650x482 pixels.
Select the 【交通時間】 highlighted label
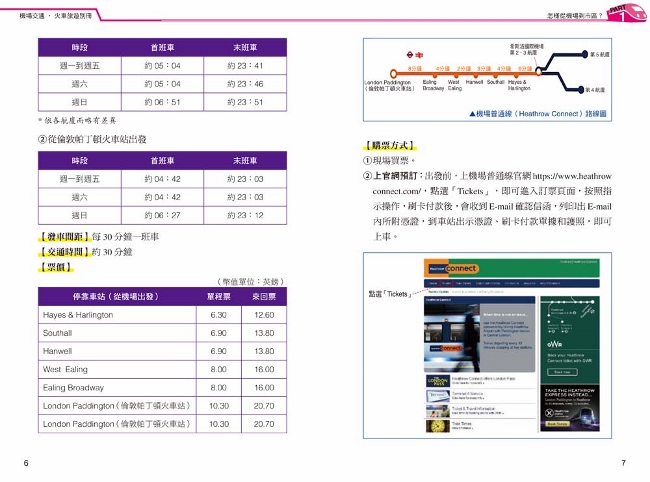click(x=64, y=252)
